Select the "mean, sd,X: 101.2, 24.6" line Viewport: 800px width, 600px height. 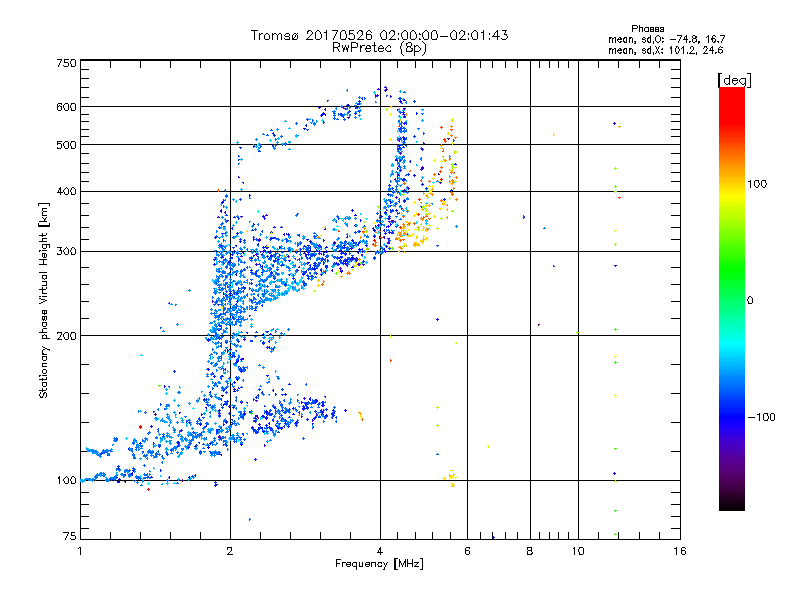click(x=665, y=50)
